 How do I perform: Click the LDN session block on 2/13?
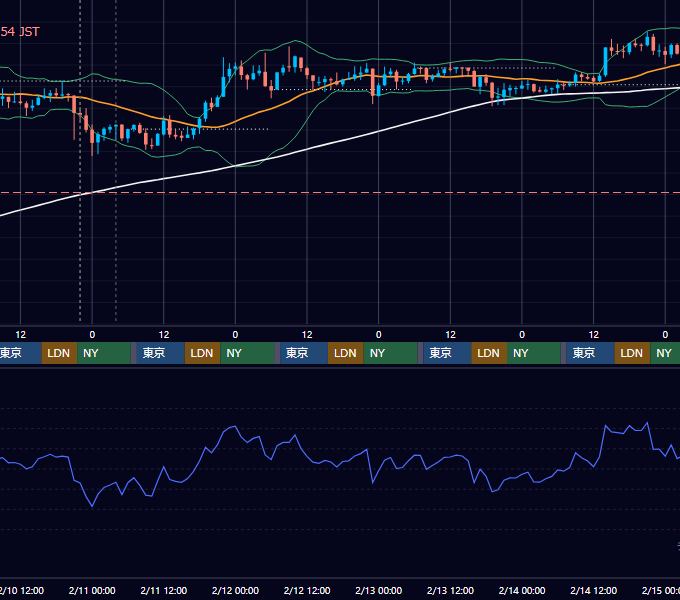pos(489,353)
